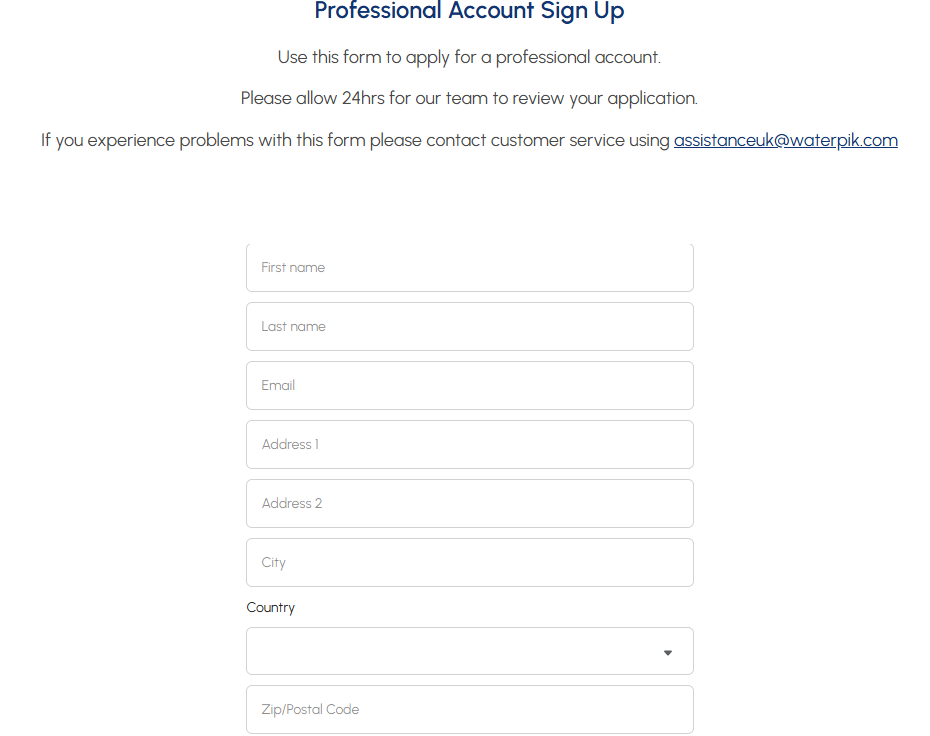The height and width of the screenshot is (736, 930).
Task: Click the Professional Account Sign Up heading
Action: pyautogui.click(x=469, y=12)
